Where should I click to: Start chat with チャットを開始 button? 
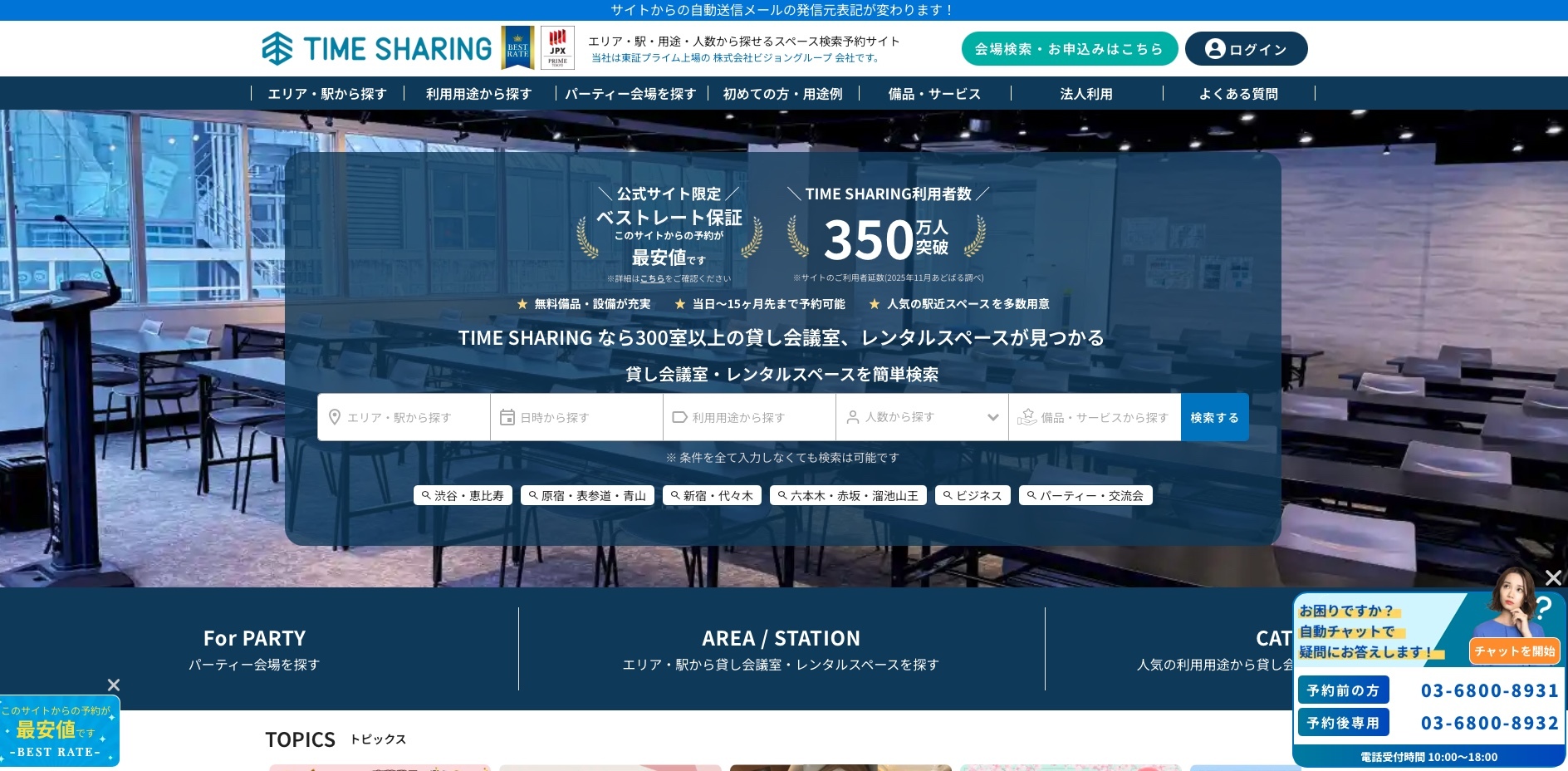click(x=1514, y=651)
